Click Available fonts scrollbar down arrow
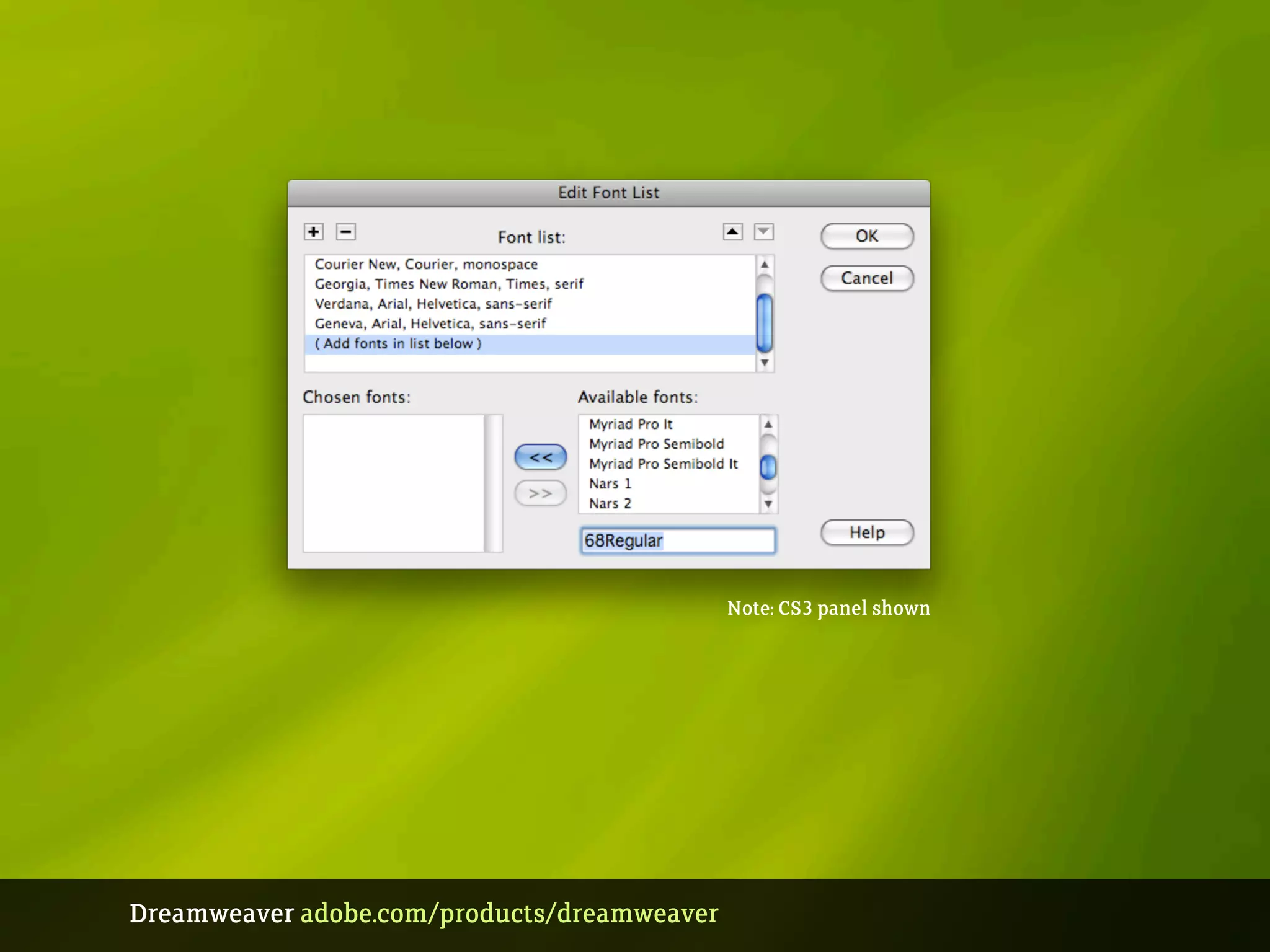This screenshot has height=952, width=1270. coord(768,504)
